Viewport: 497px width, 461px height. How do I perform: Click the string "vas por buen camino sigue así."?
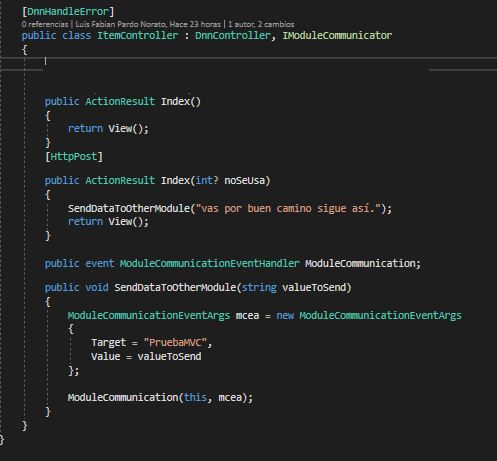[288, 208]
